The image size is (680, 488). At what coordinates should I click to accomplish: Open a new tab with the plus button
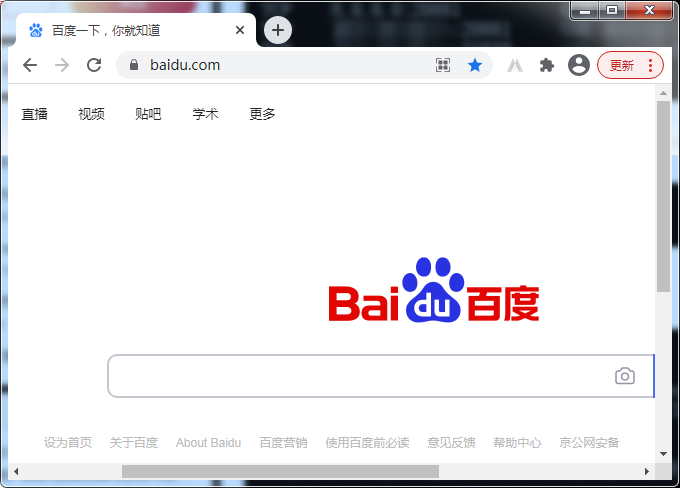[x=278, y=30]
